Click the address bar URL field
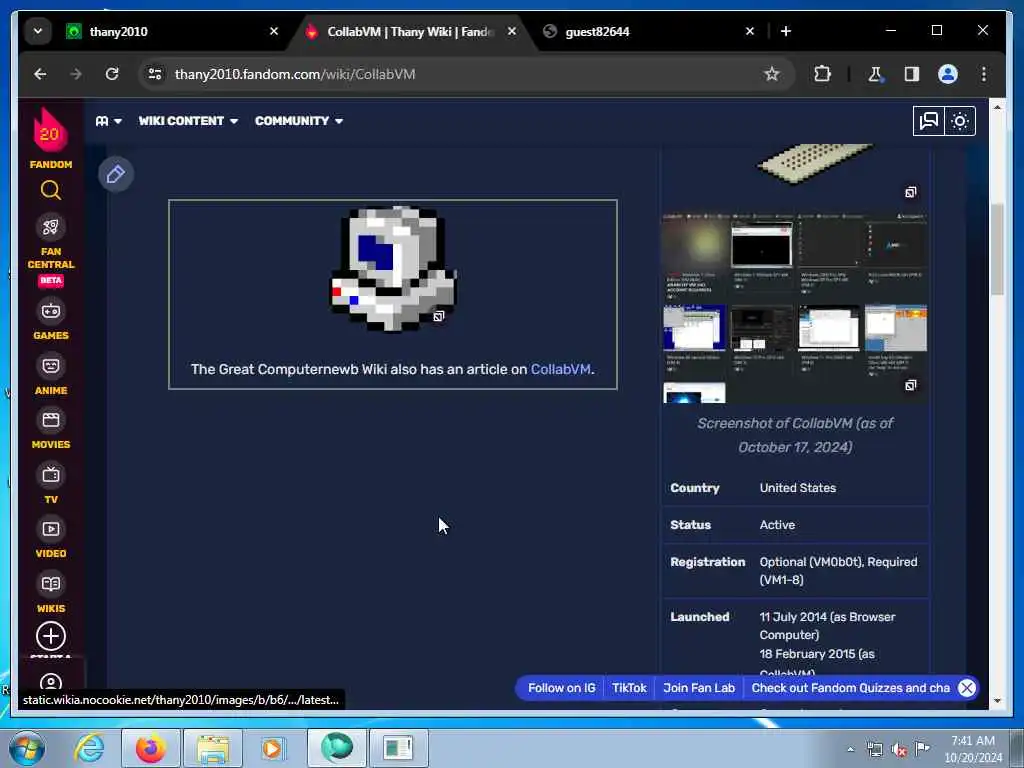 pyautogui.click(x=457, y=74)
